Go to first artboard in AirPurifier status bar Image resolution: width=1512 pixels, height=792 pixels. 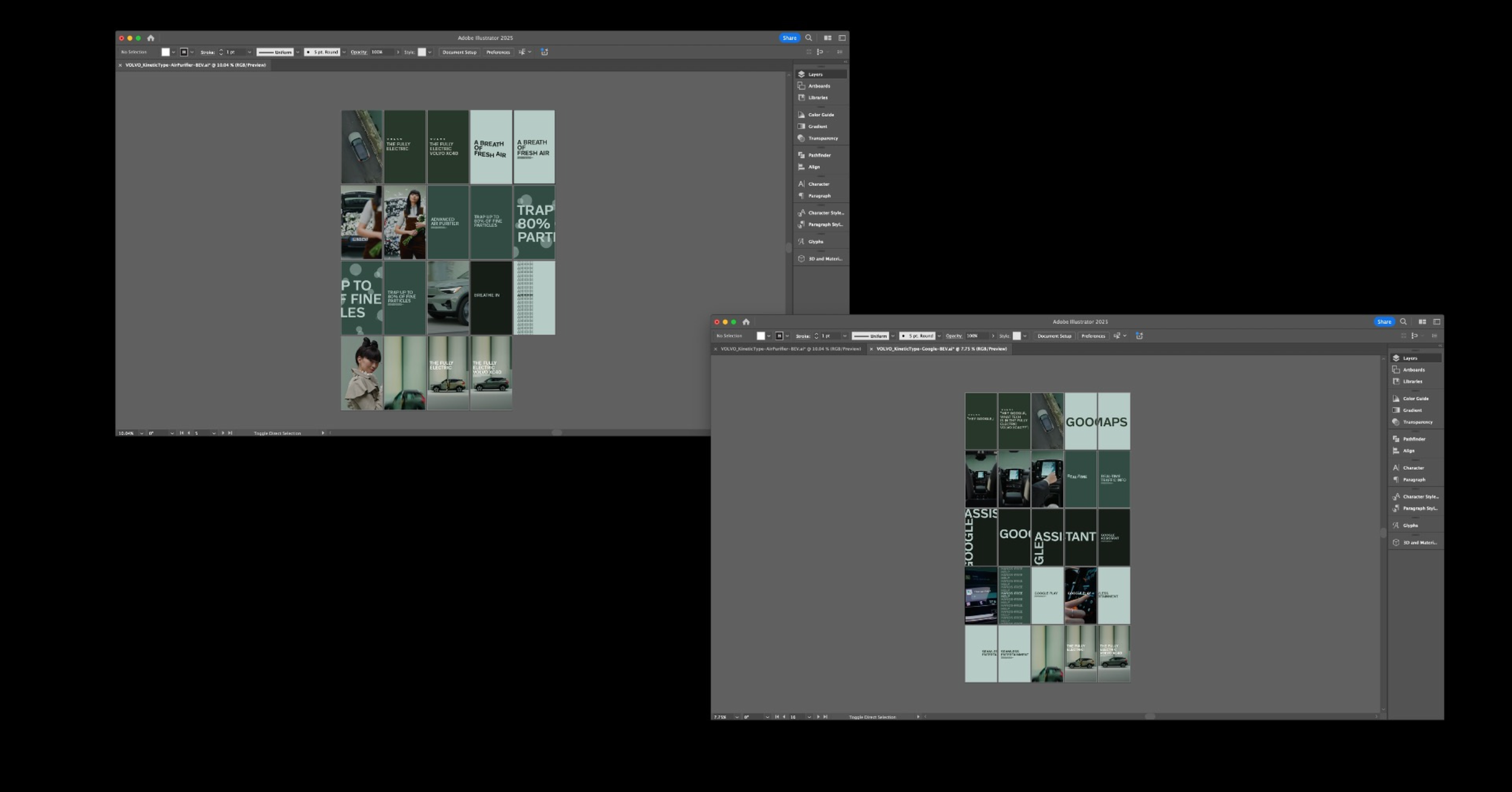point(181,433)
